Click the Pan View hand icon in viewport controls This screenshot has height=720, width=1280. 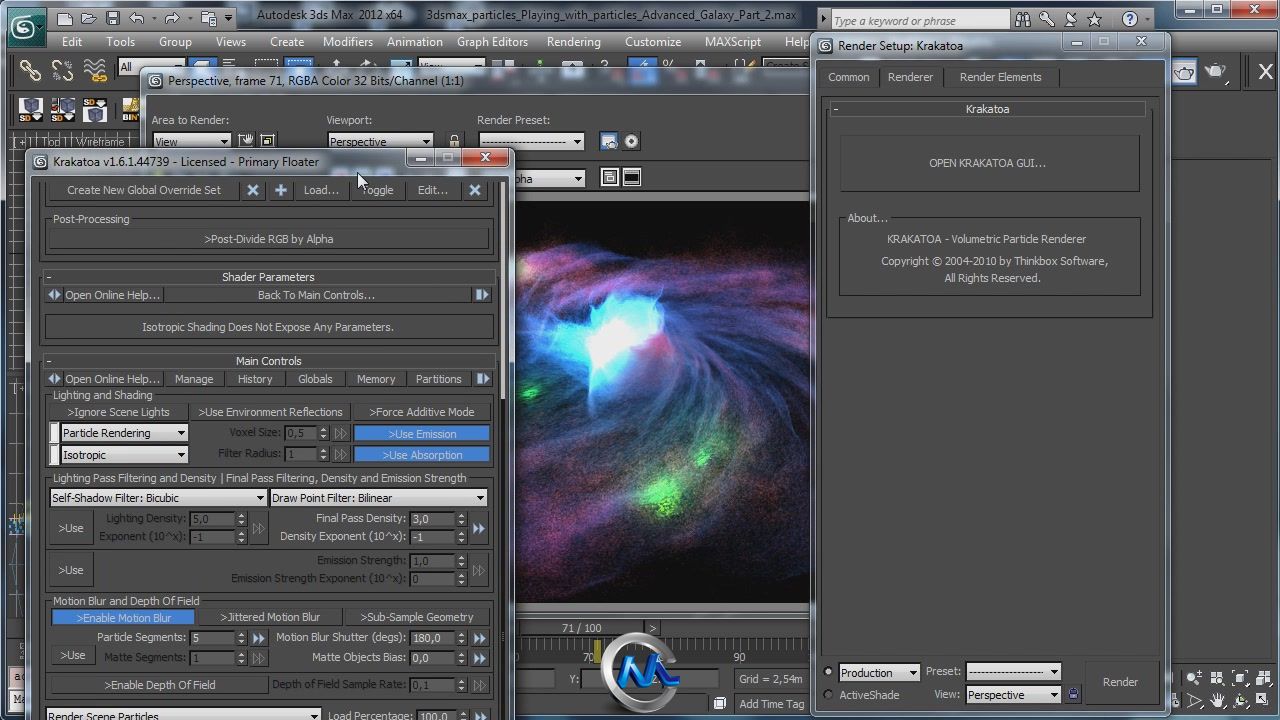pos(1217,701)
